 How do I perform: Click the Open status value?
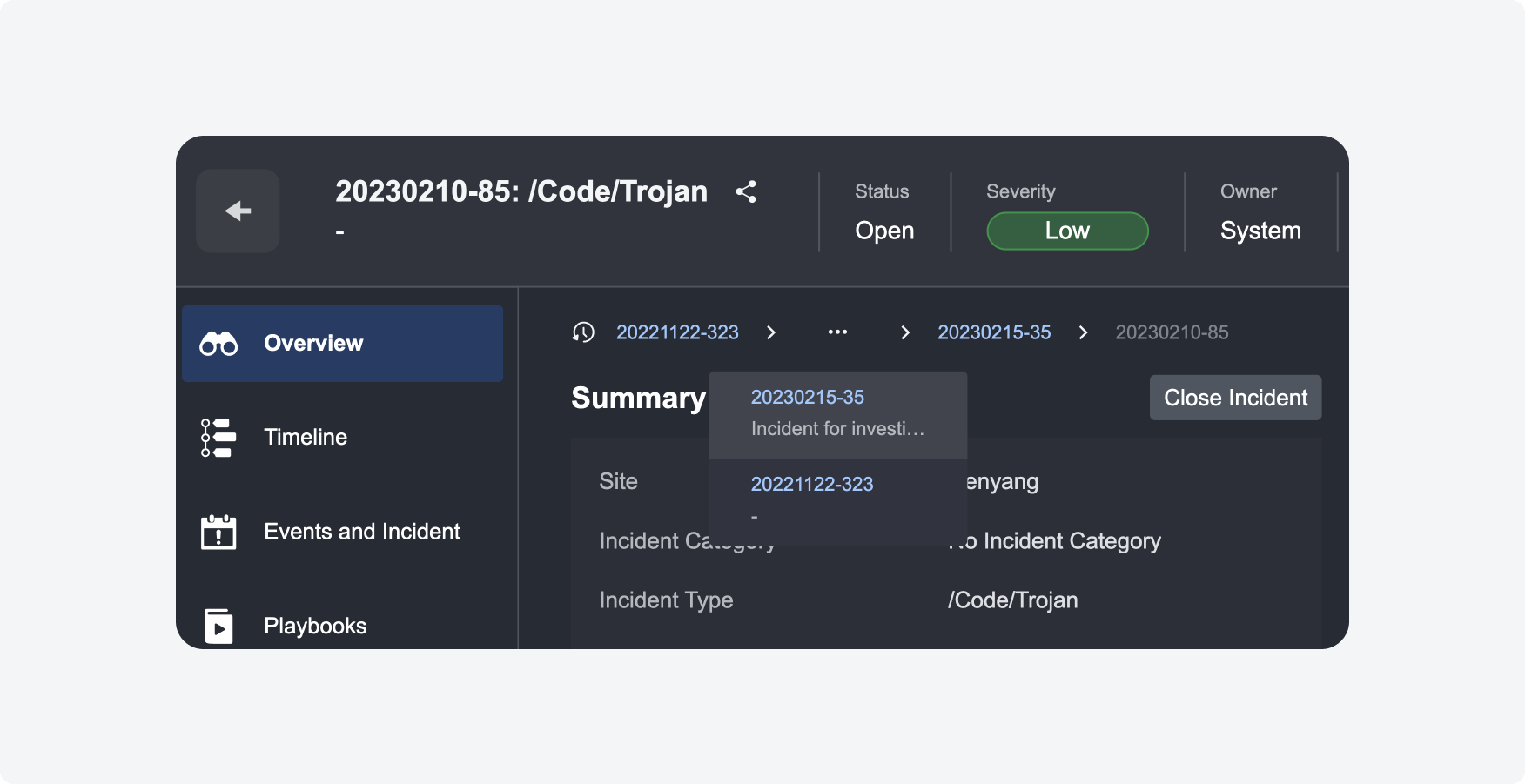click(x=884, y=231)
